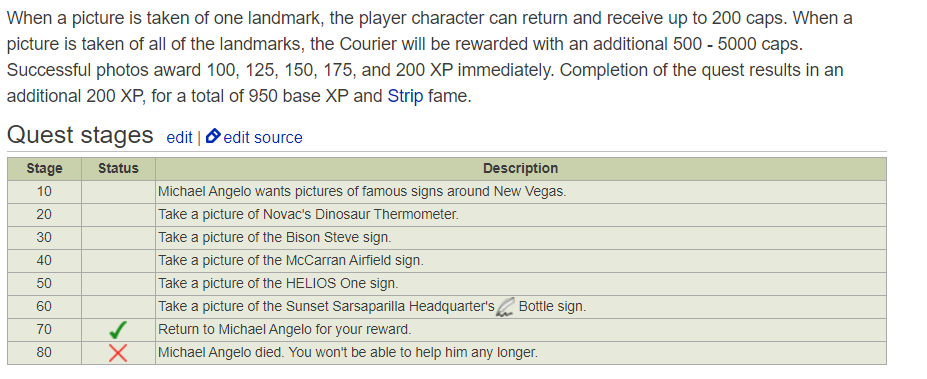Click the HELIOS One sign description
The image size is (927, 379).
tap(278, 284)
